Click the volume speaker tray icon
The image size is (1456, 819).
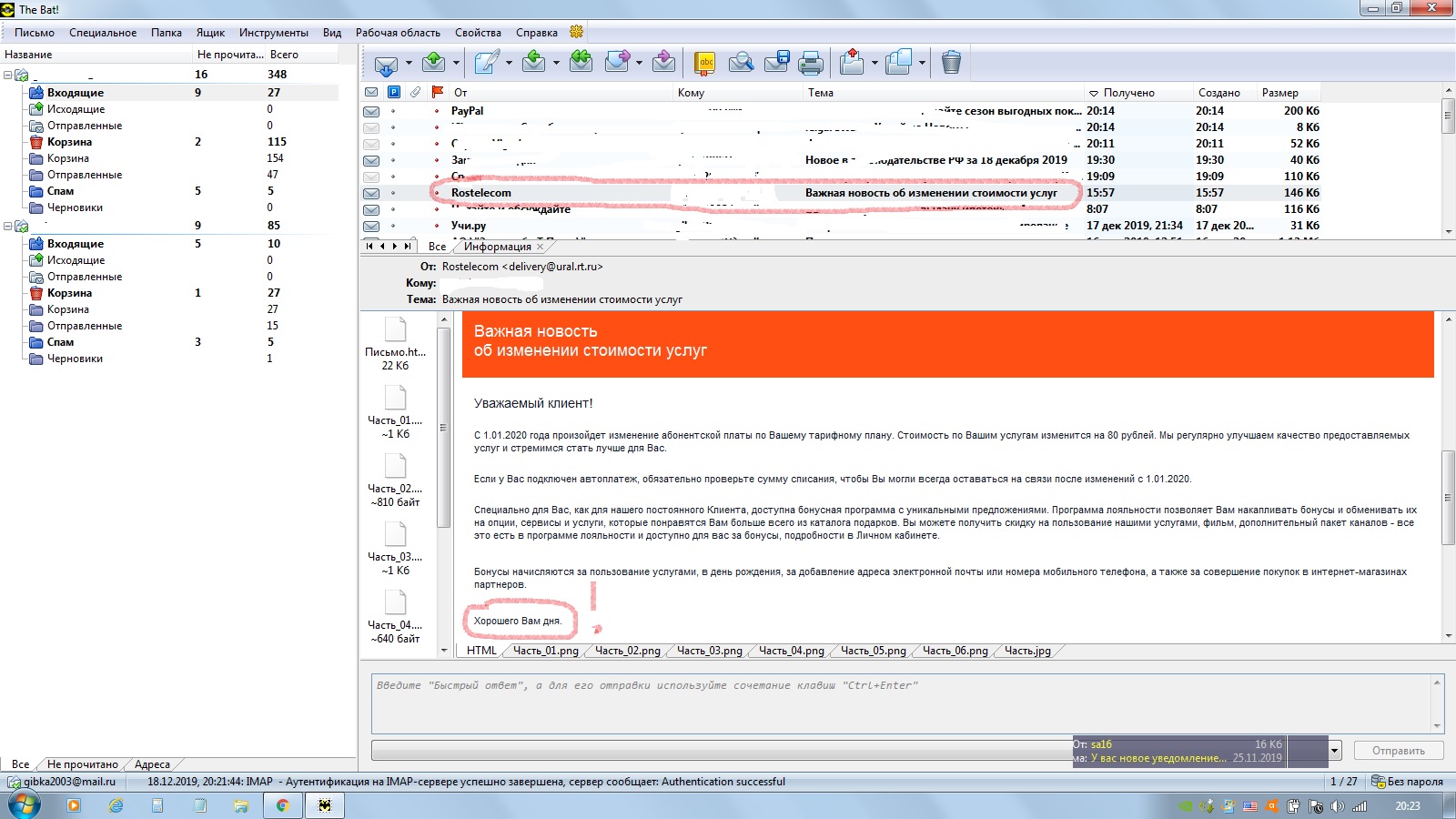click(x=1337, y=806)
